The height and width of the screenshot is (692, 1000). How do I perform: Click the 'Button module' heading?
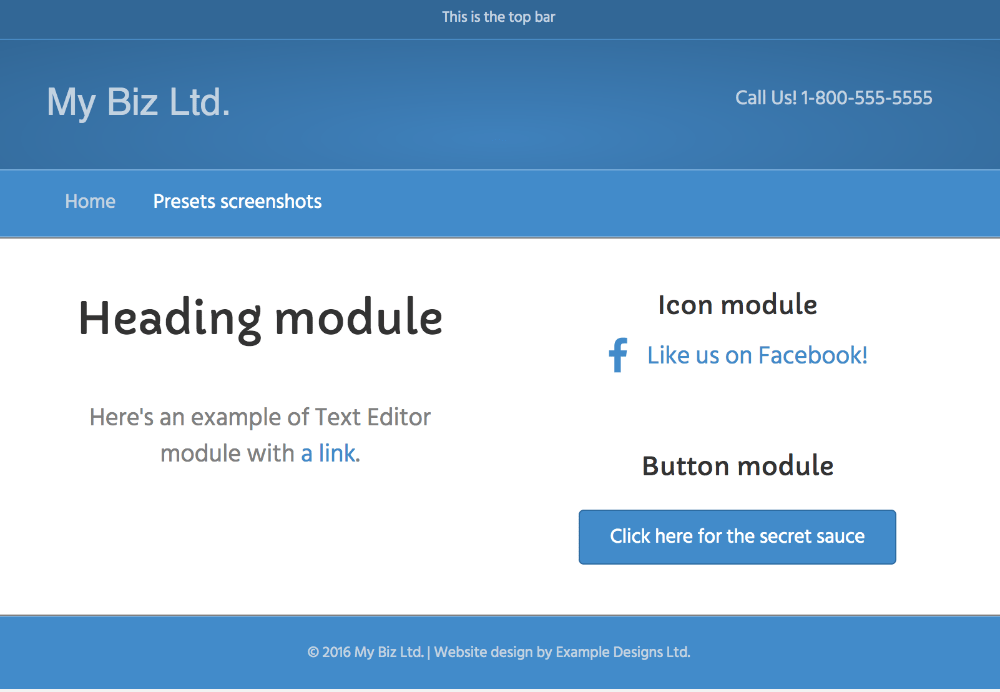coord(737,466)
